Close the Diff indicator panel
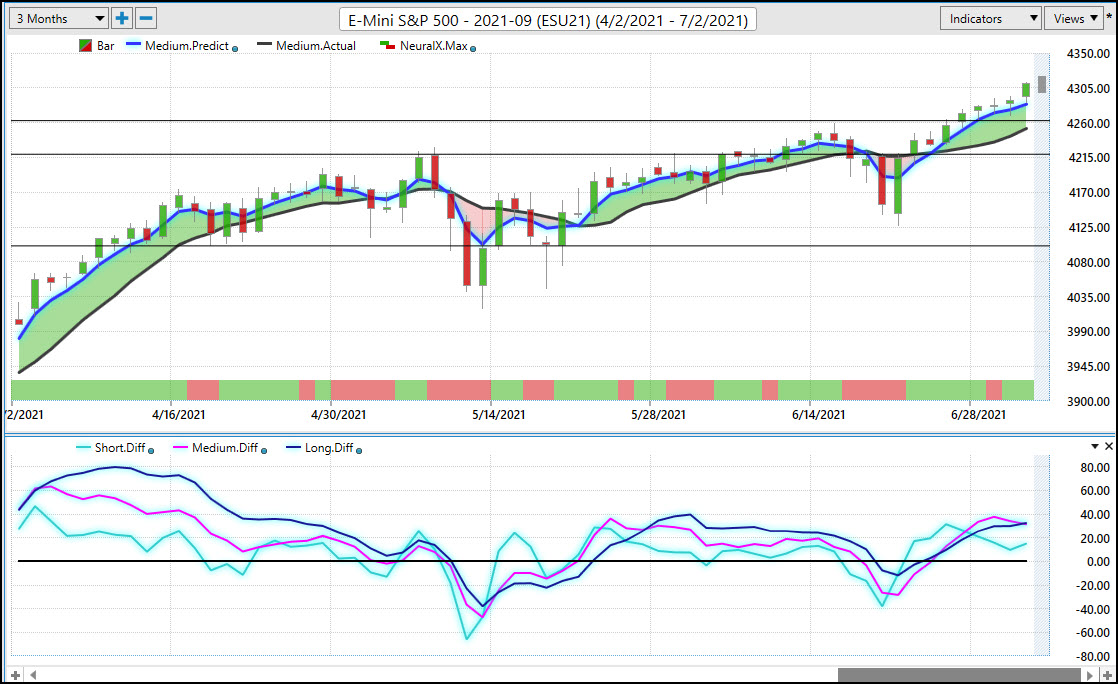The width and height of the screenshot is (1118, 684). 1109,446
